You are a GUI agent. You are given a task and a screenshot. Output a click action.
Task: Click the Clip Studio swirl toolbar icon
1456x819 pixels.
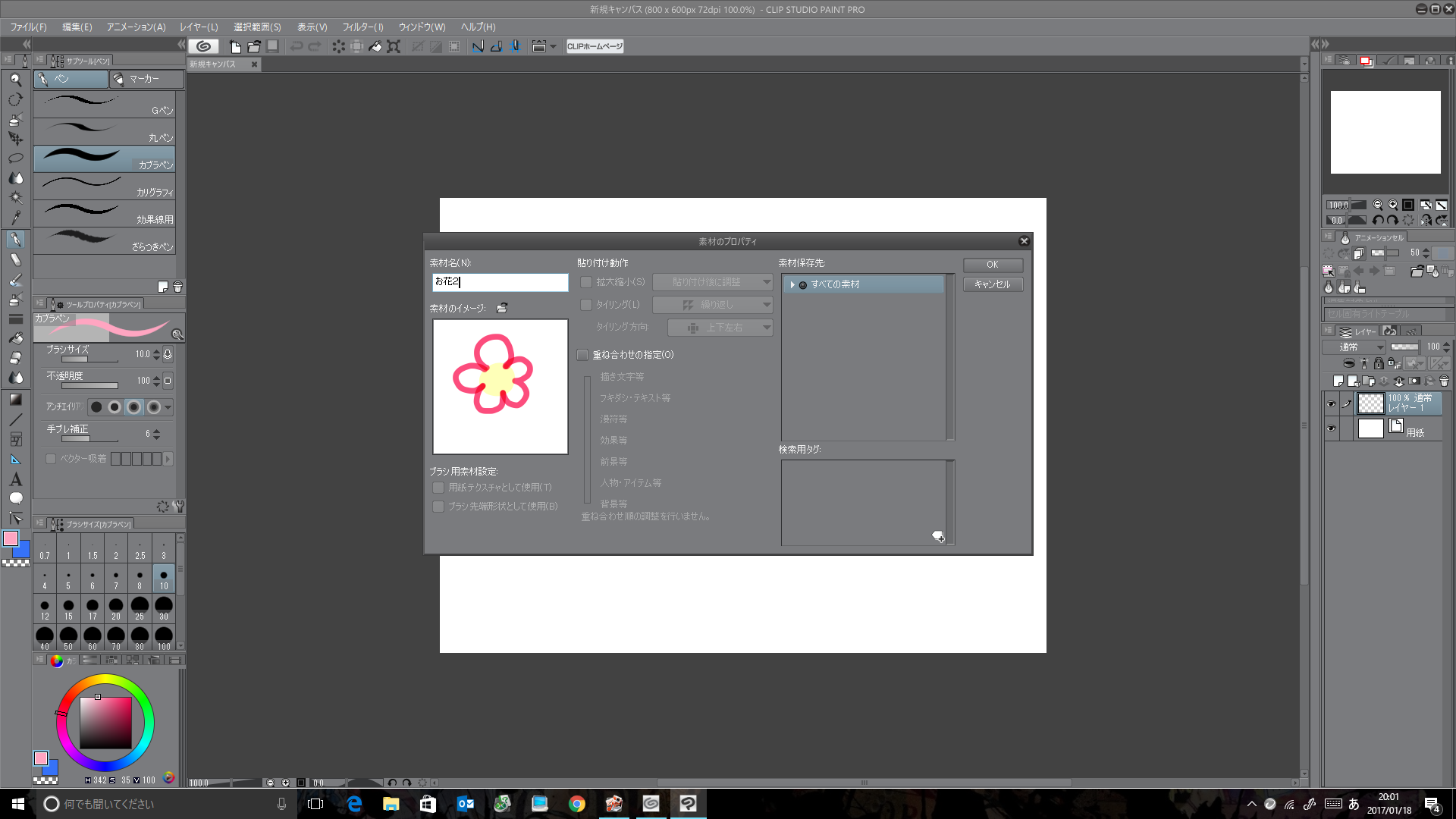click(203, 46)
